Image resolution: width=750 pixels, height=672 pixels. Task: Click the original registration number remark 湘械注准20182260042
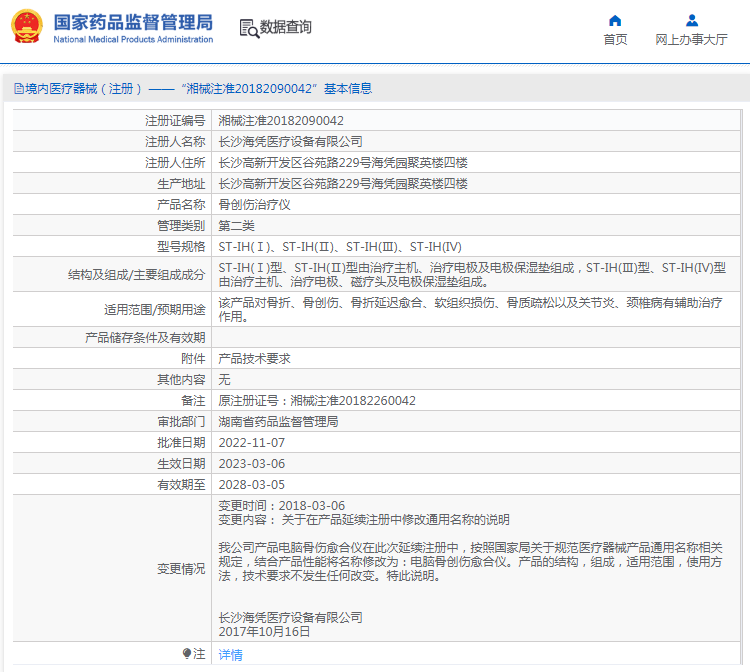353,400
